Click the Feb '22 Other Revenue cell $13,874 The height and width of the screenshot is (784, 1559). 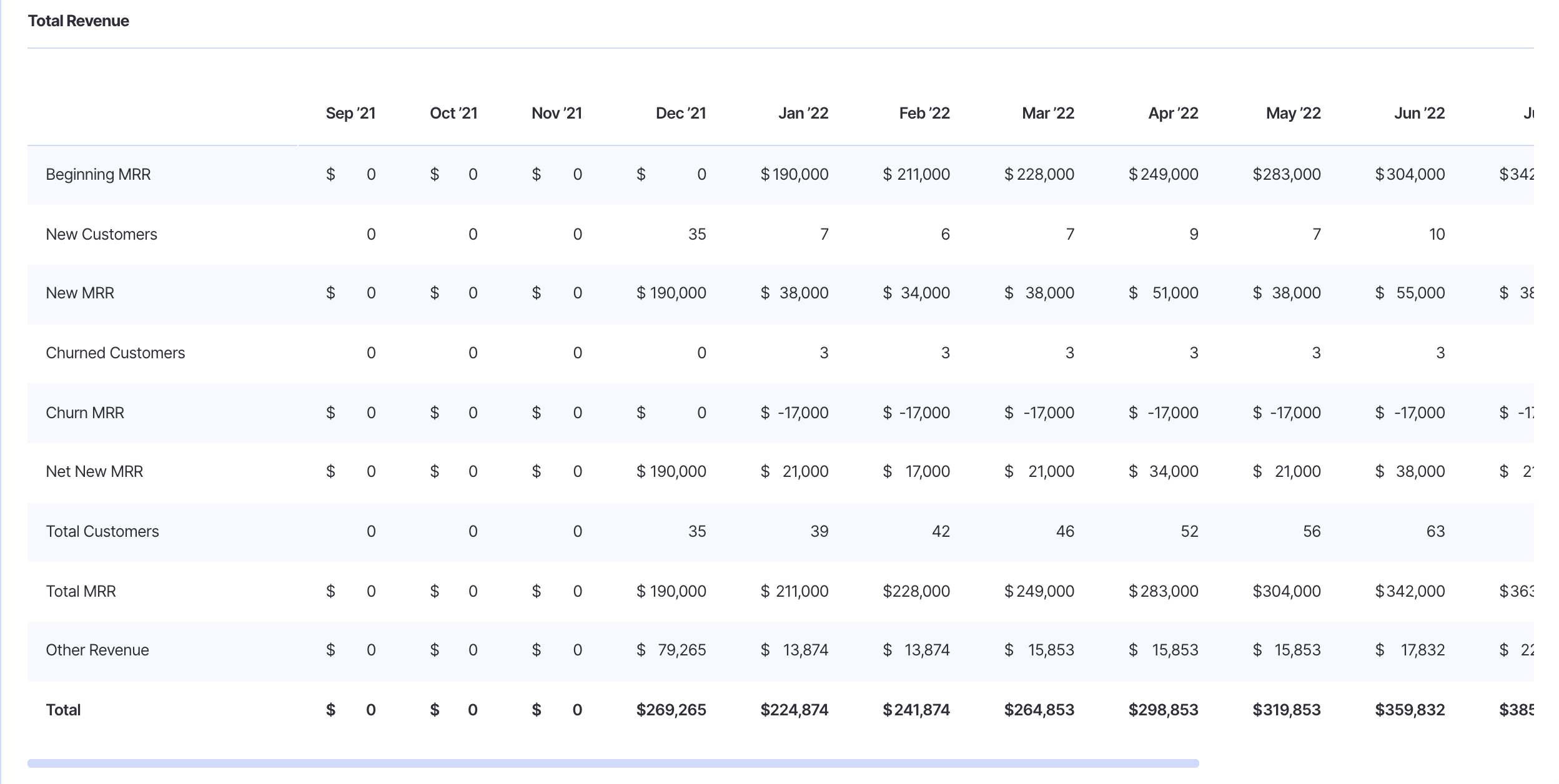(x=916, y=650)
